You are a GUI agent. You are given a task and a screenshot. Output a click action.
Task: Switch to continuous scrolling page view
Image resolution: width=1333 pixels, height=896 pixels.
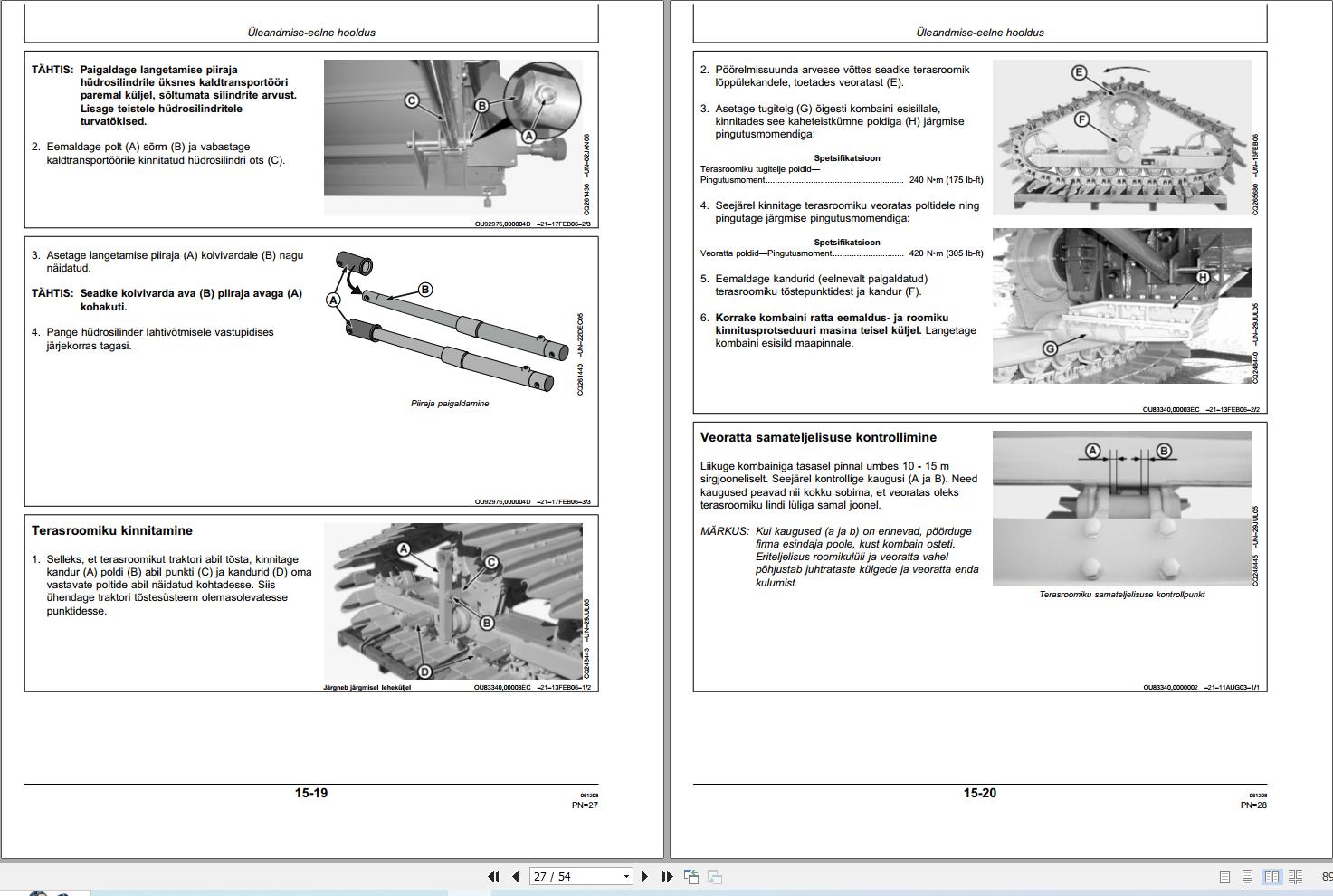tap(1247, 877)
